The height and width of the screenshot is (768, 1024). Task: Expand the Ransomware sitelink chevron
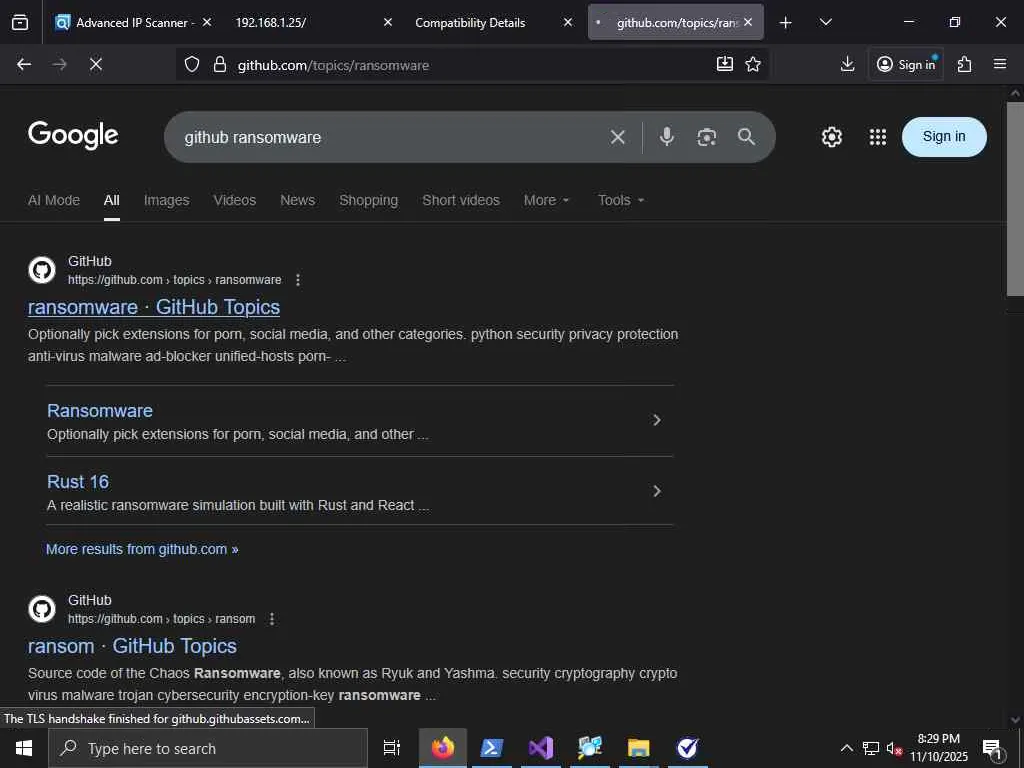point(657,420)
